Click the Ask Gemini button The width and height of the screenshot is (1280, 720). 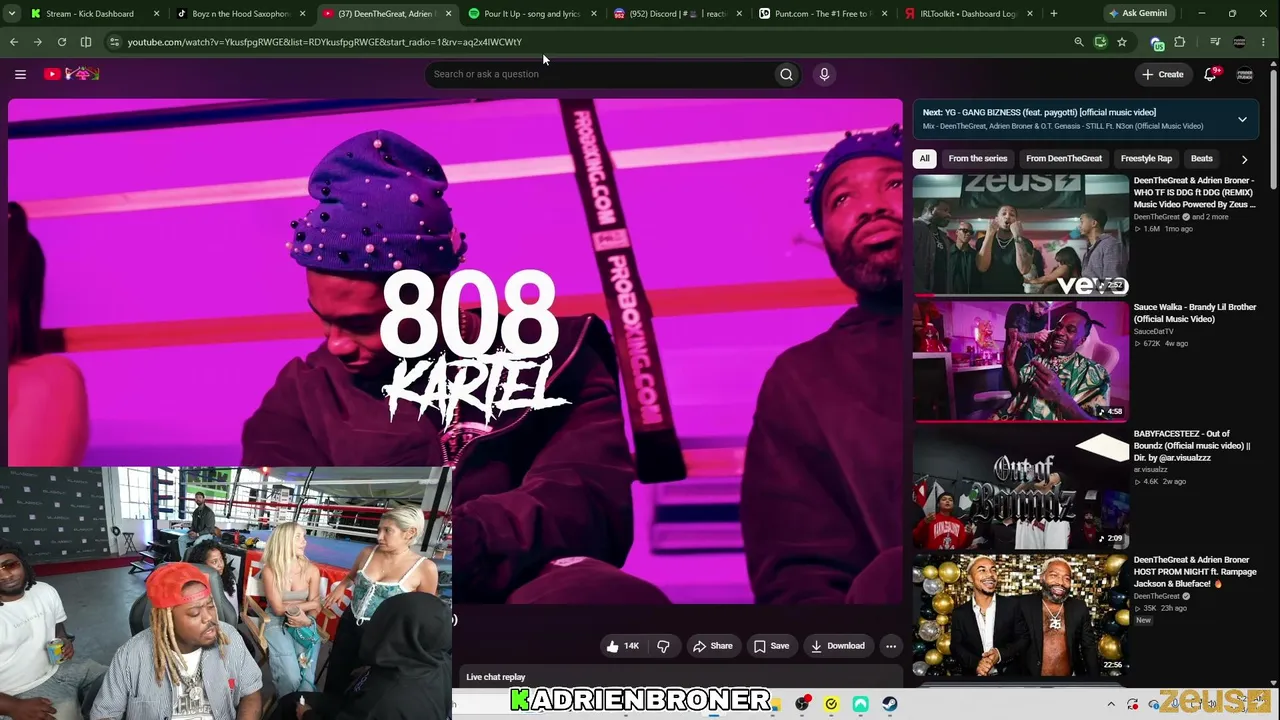coord(1137,14)
